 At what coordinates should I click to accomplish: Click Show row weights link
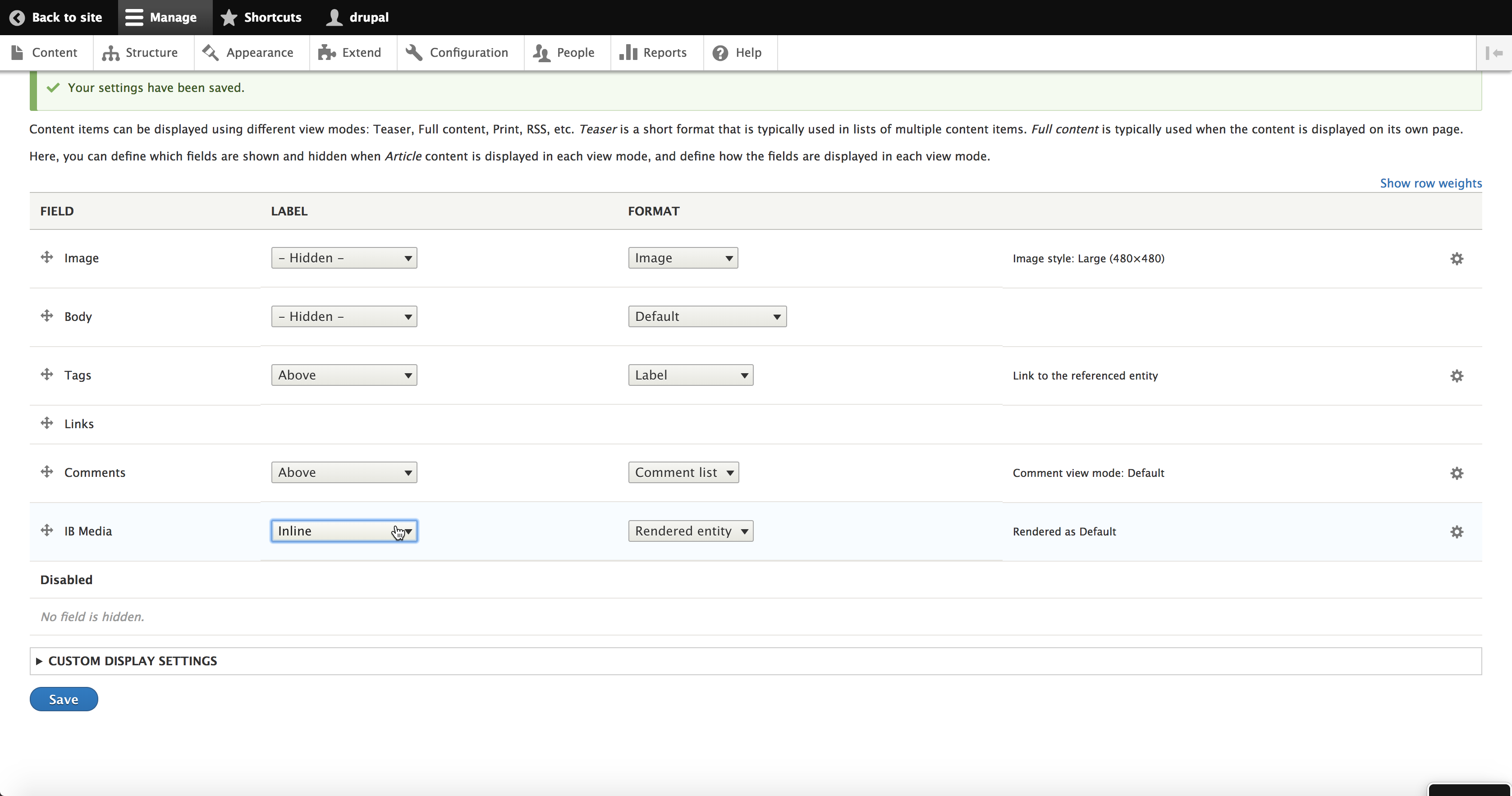click(1430, 183)
